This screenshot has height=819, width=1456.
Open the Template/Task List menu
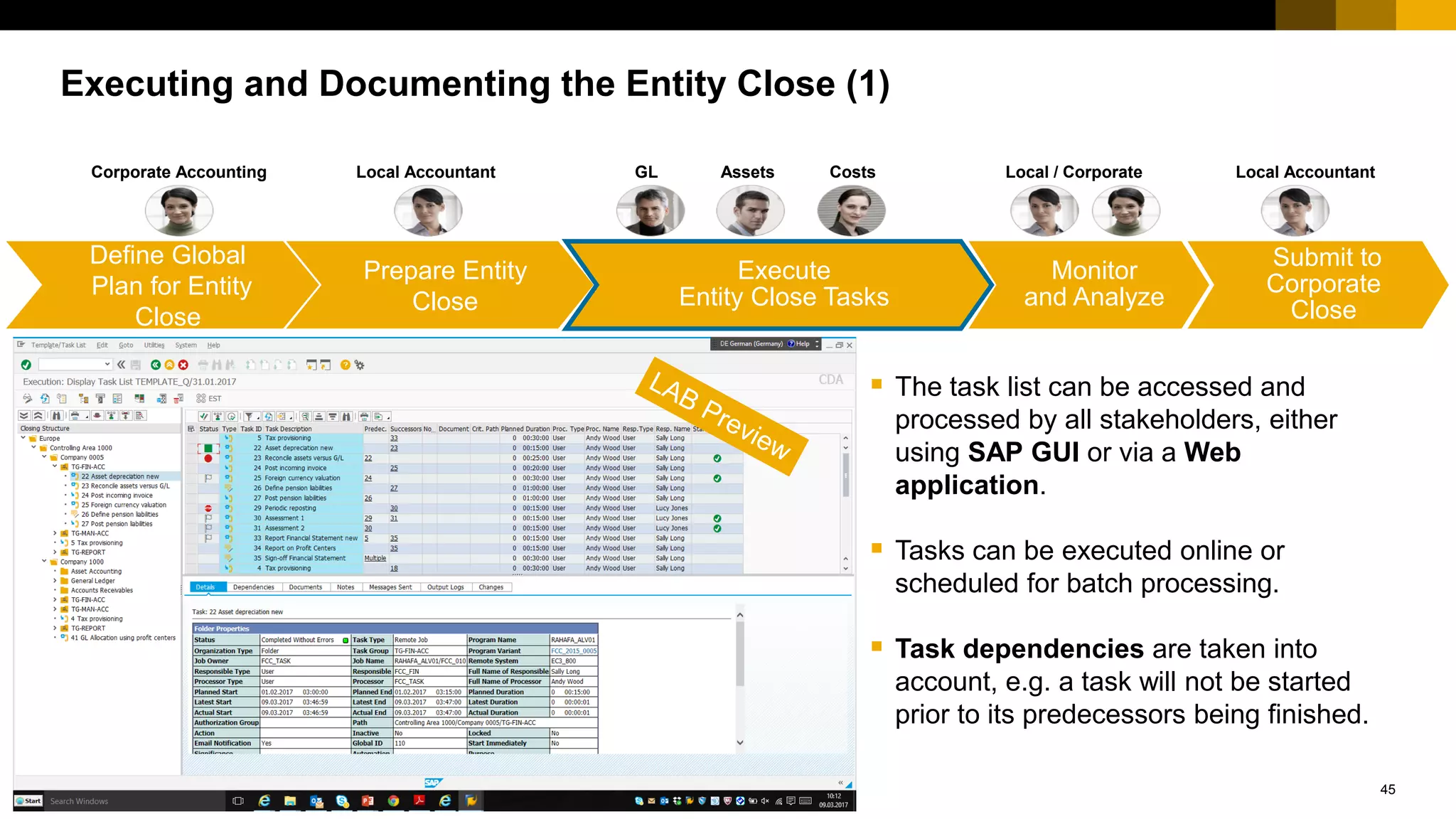coord(58,345)
